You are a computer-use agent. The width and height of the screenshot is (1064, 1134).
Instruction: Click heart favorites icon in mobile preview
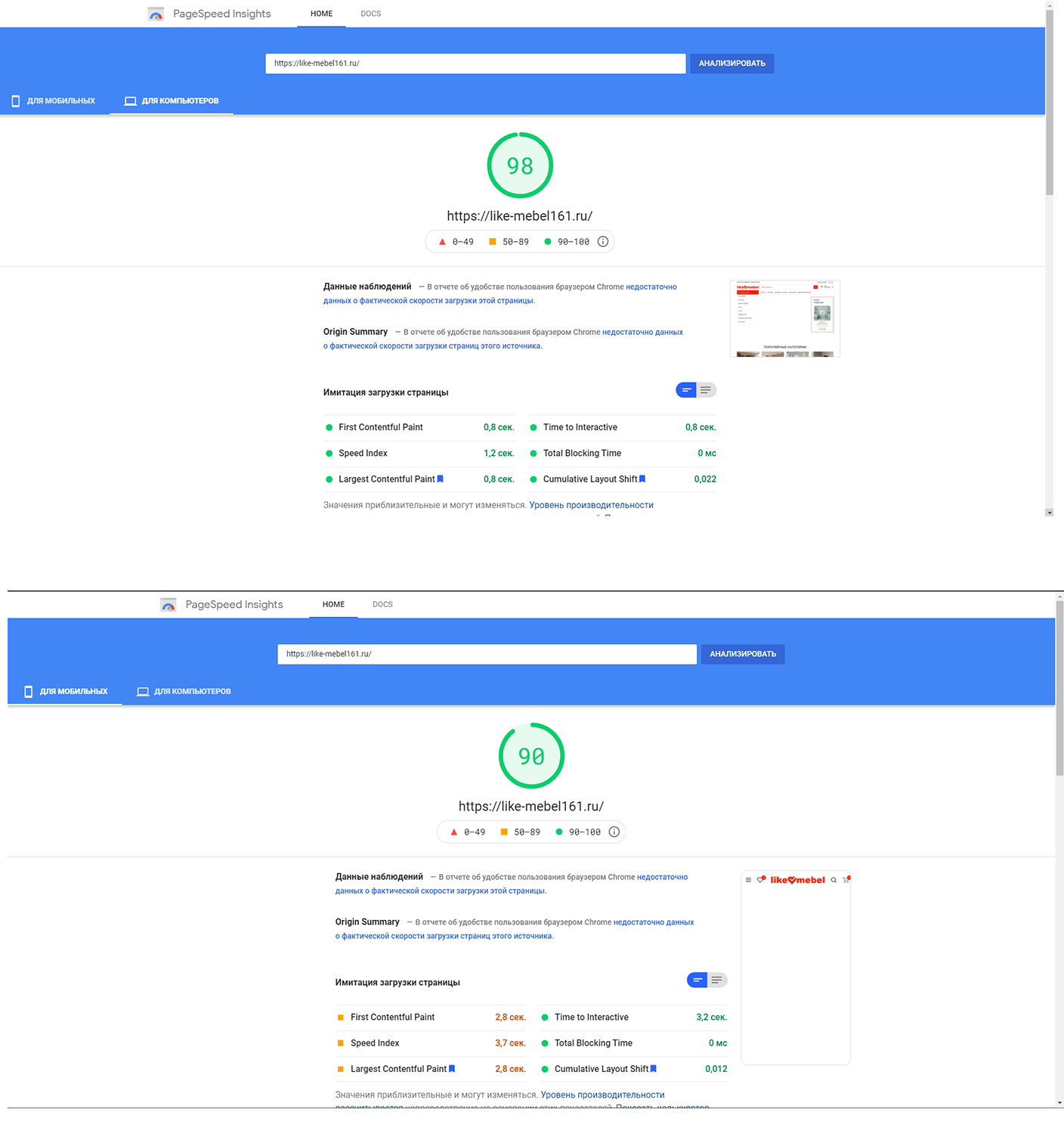pyautogui.click(x=762, y=879)
